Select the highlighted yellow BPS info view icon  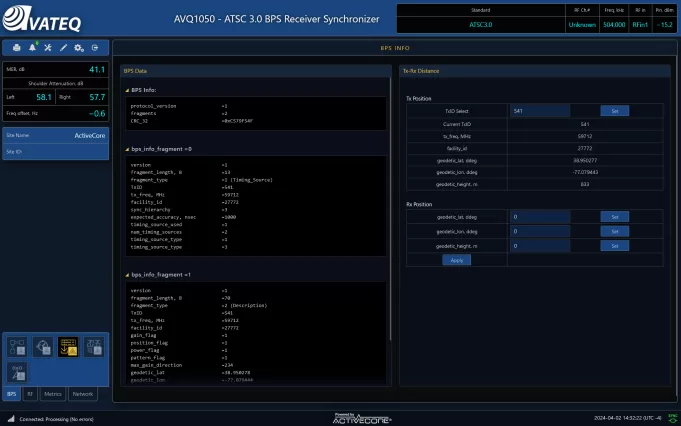(x=68, y=347)
